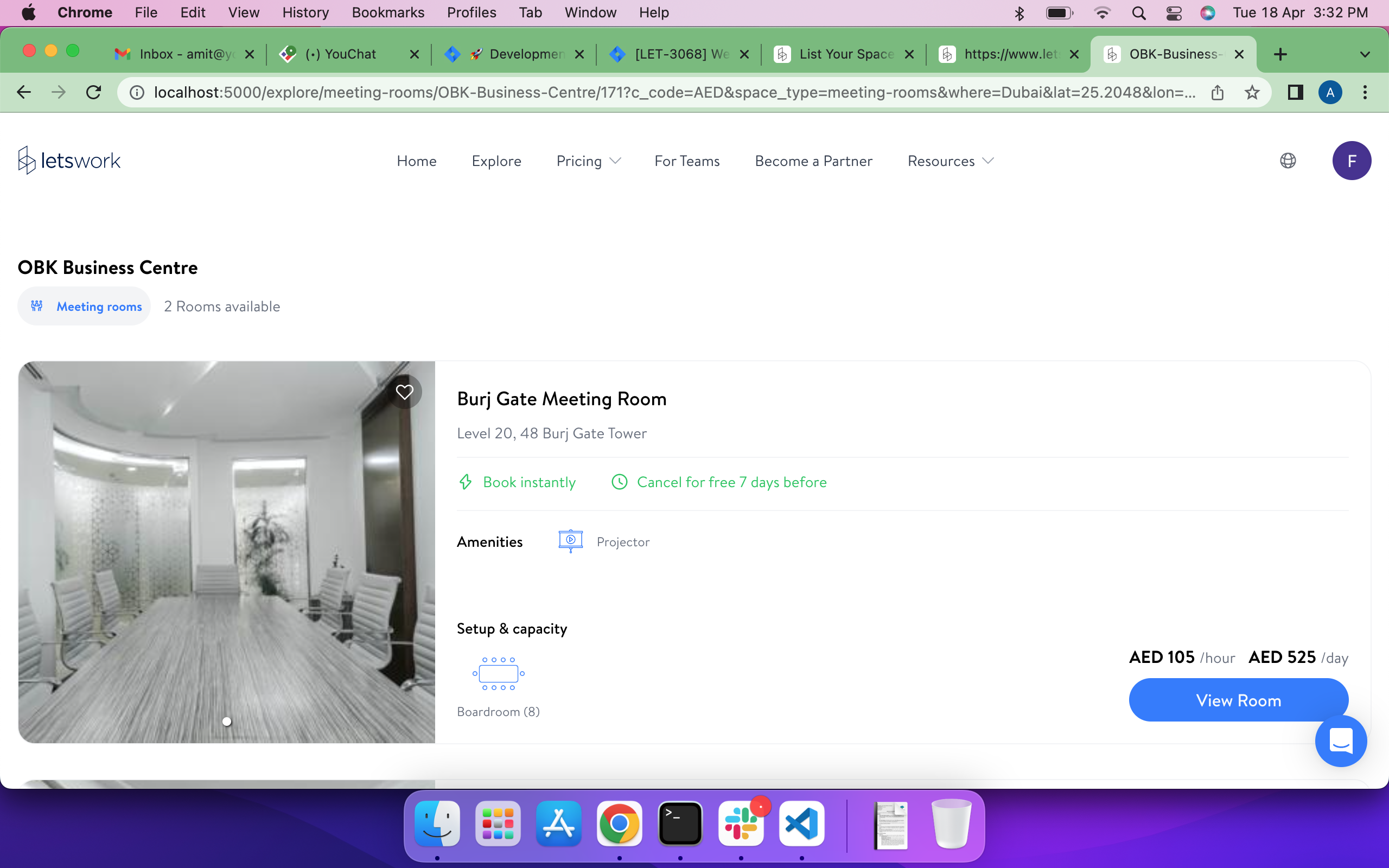Viewport: 1389px width, 868px height.
Task: Click the cancellation clock icon
Action: (x=619, y=482)
